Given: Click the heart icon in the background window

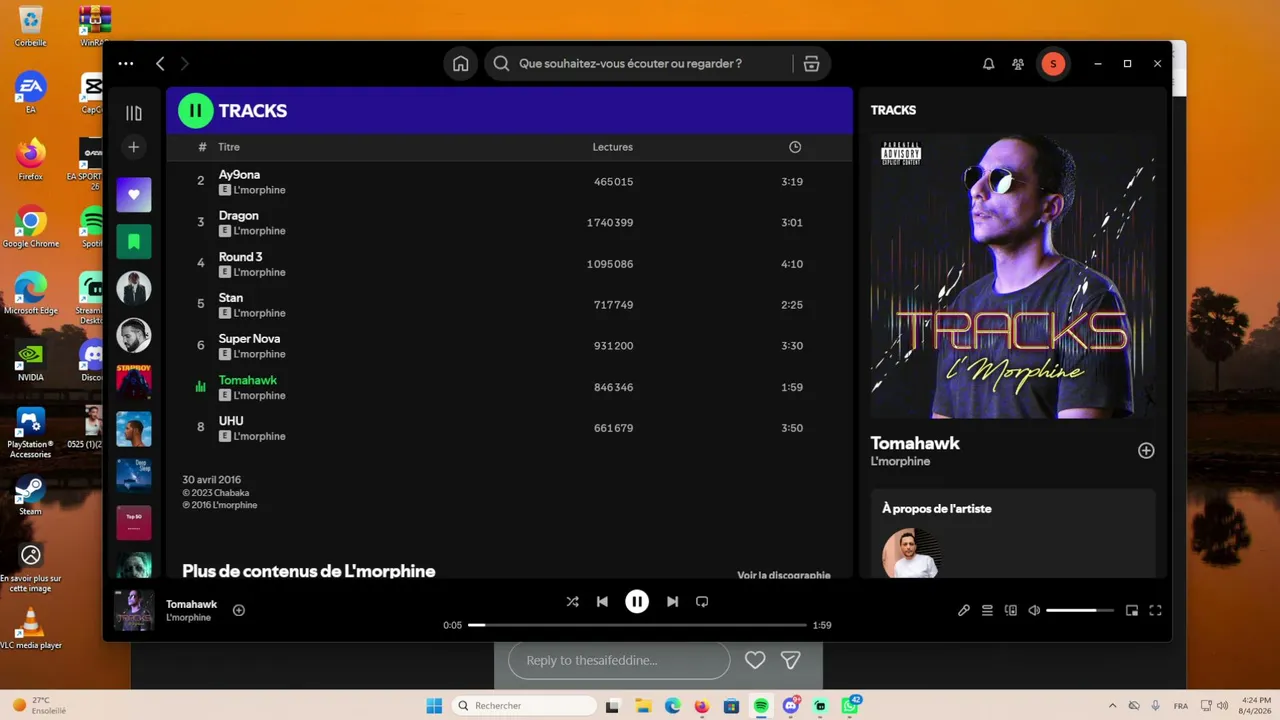Looking at the screenshot, I should pos(755,660).
